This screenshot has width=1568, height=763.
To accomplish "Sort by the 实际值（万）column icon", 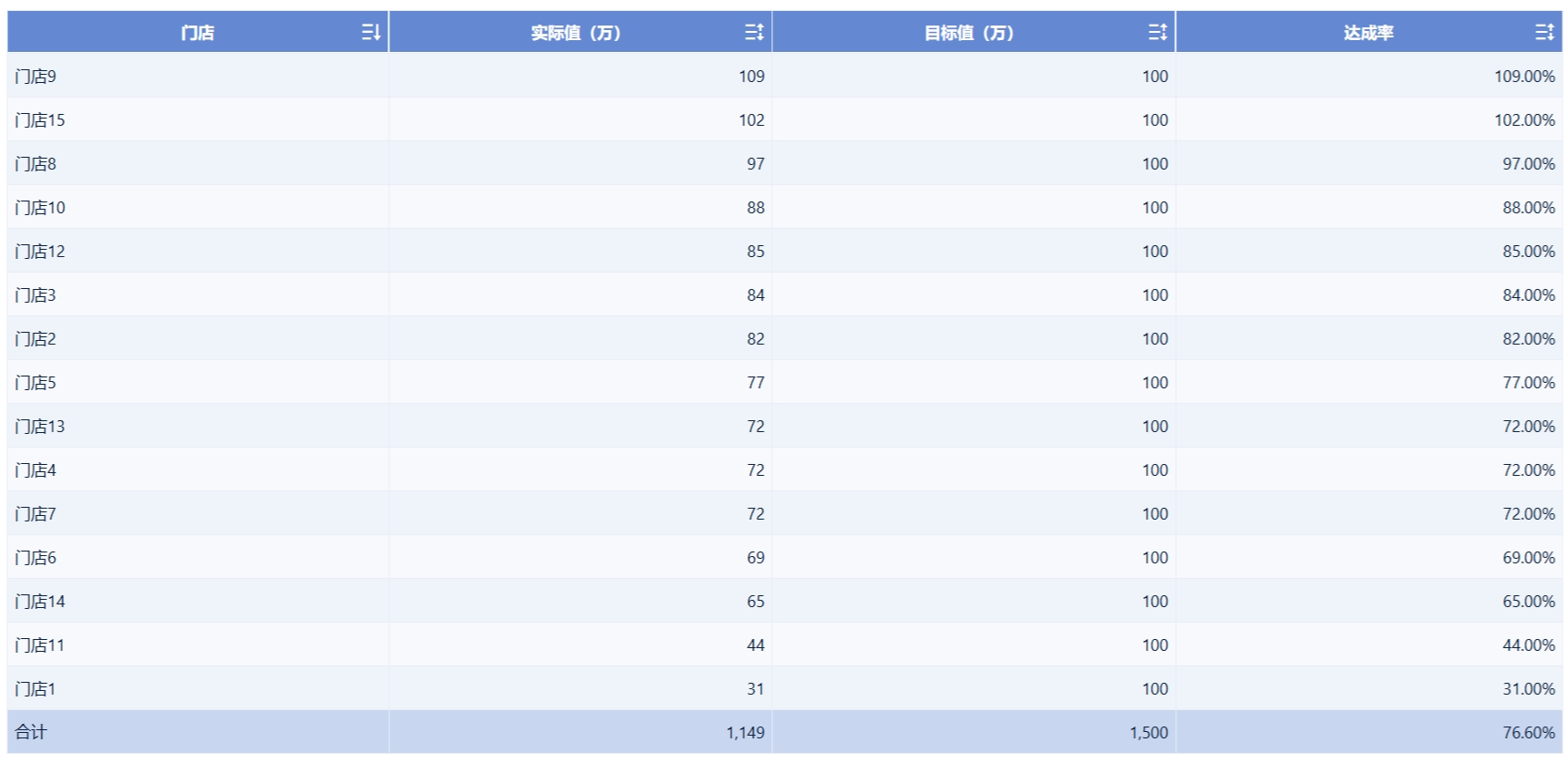I will point(754,33).
